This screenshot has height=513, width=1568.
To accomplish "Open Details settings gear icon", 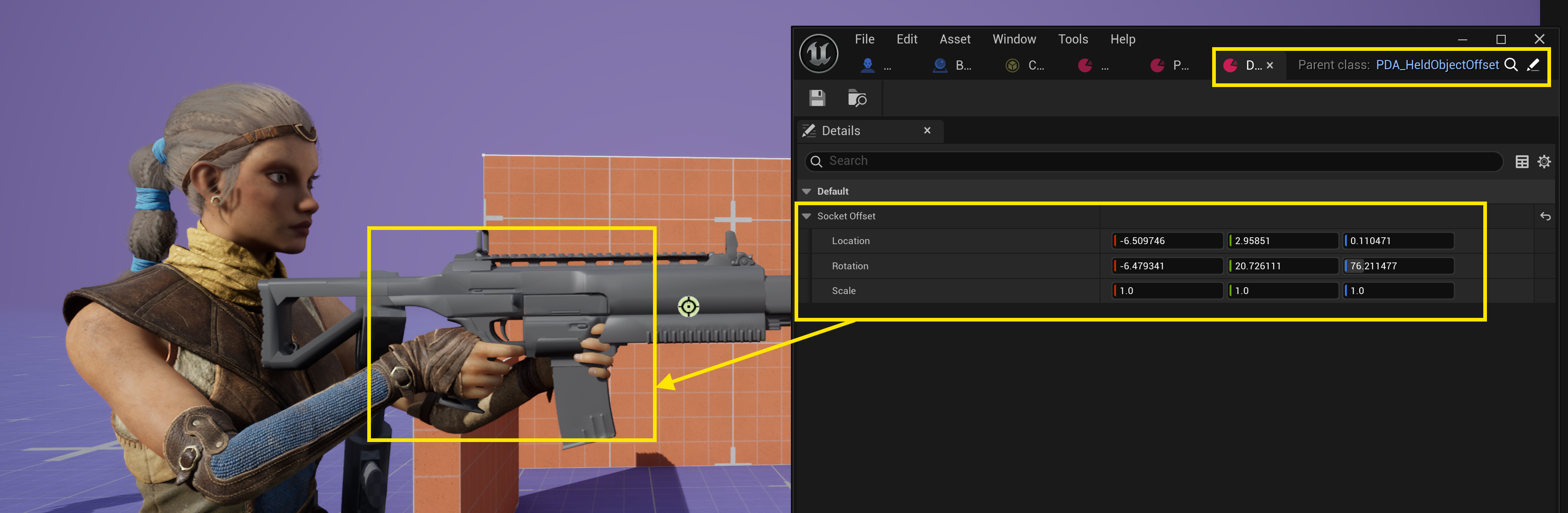I will [1544, 161].
